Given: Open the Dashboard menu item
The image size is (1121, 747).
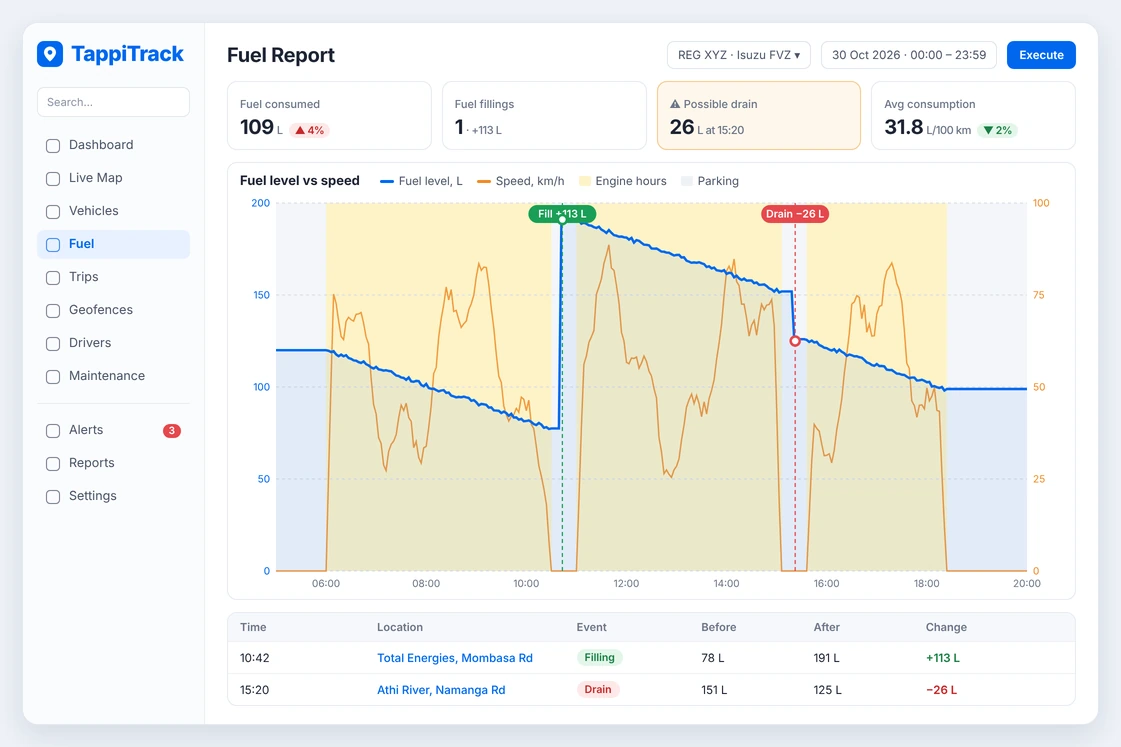Looking at the screenshot, I should click(113, 145).
